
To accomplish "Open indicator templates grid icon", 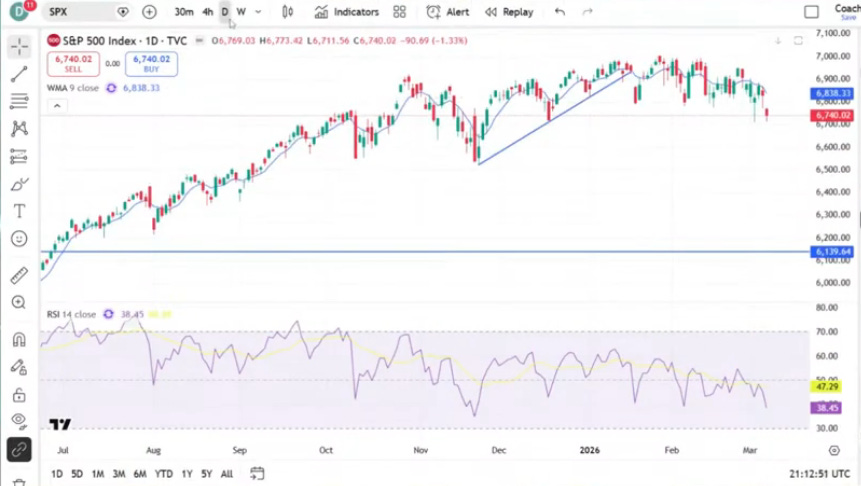I will pyautogui.click(x=400, y=12).
